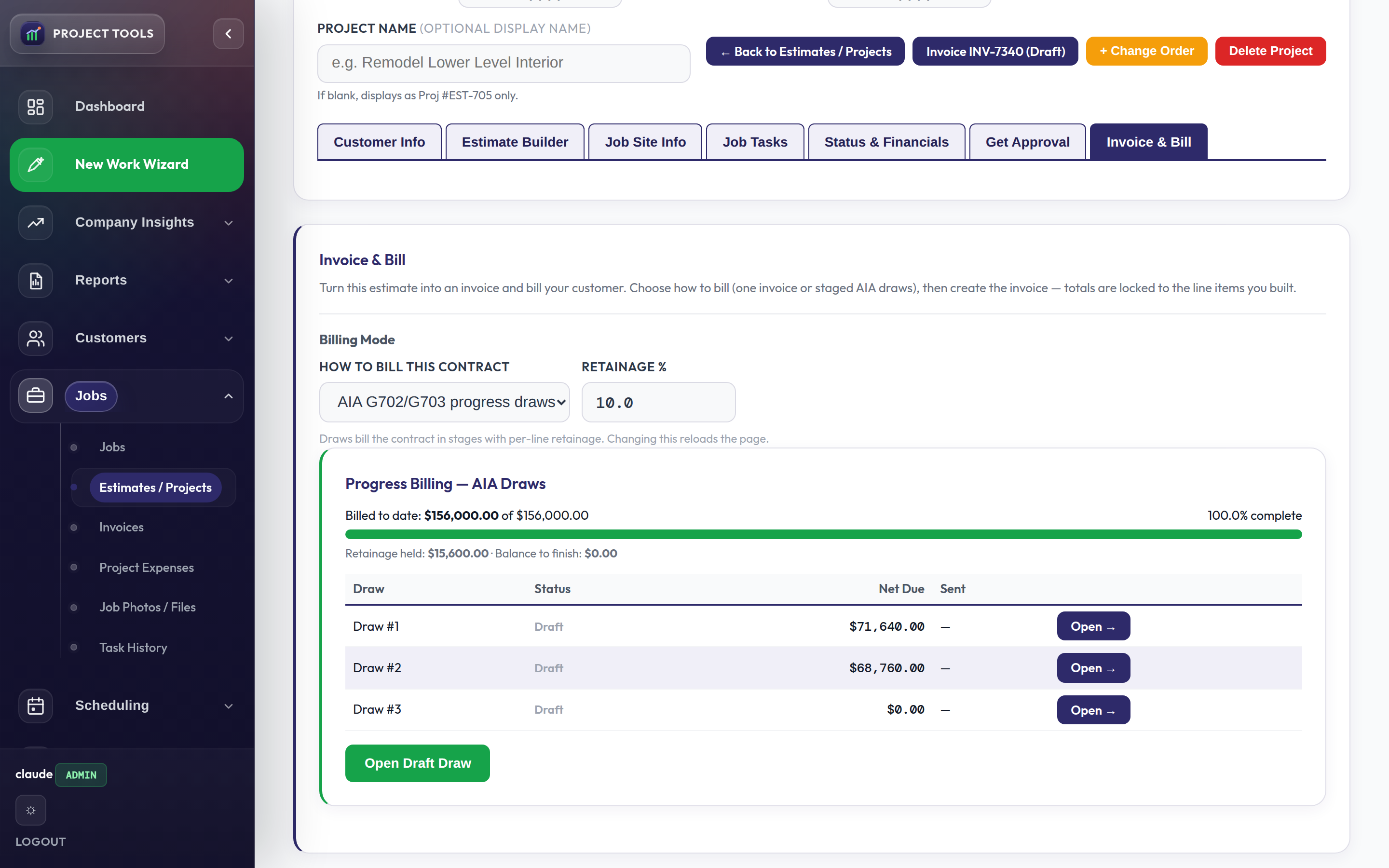Click the Draw #3 net due $0.00
Image resolution: width=1389 pixels, height=868 pixels.
click(x=905, y=709)
